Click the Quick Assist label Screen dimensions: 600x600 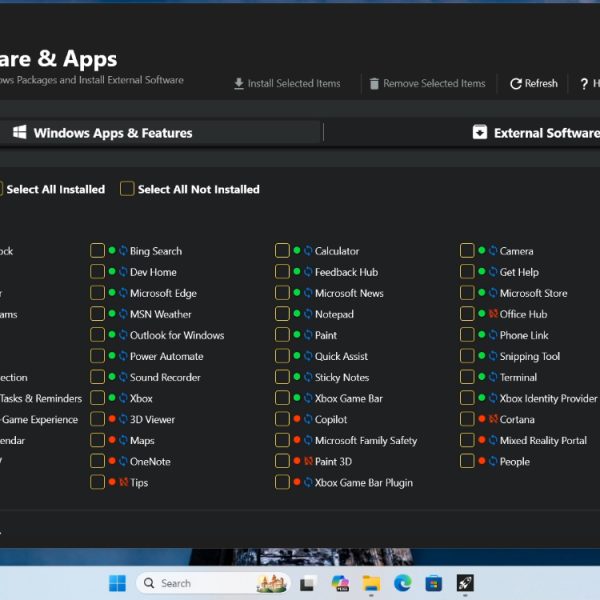[x=341, y=356]
